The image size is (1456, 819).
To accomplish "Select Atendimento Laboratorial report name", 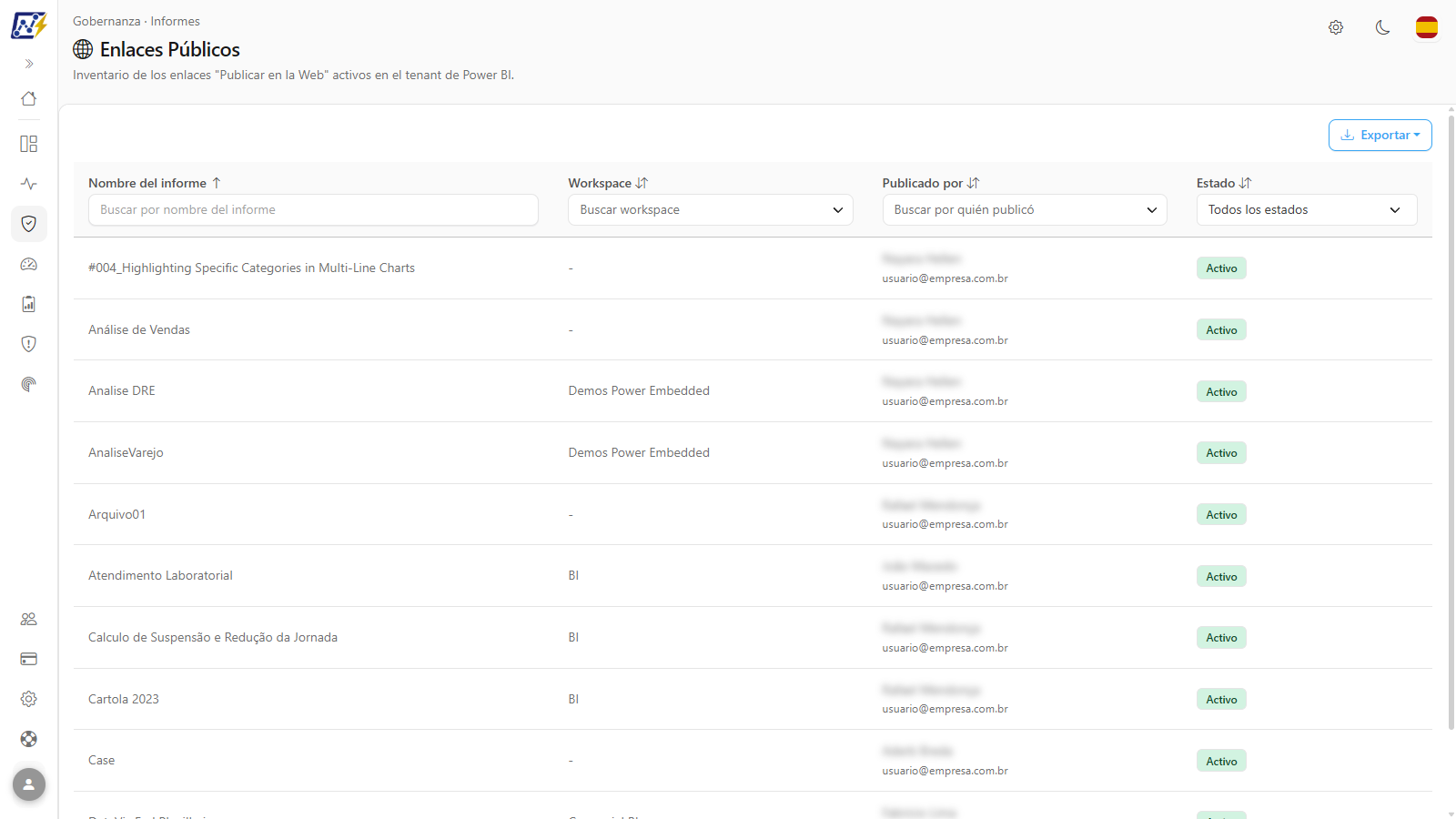I will pos(160,575).
